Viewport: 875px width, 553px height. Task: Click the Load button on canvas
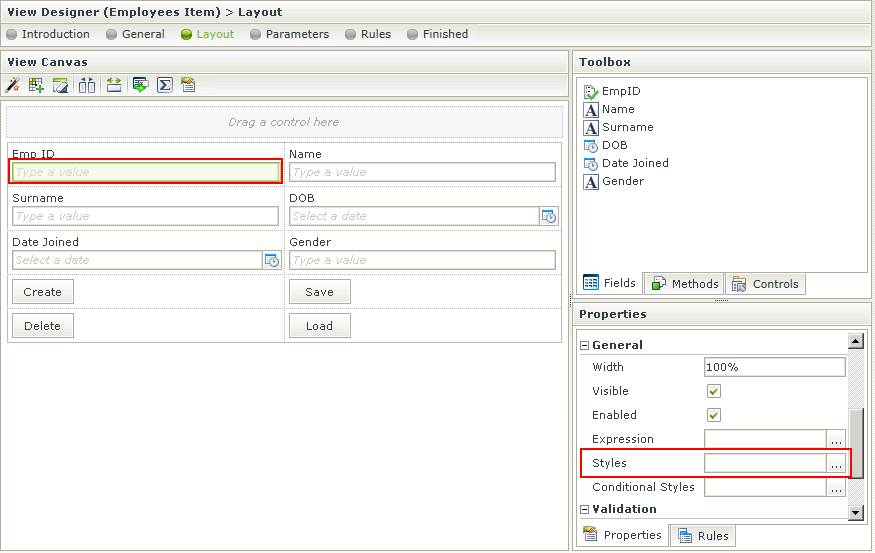tap(320, 326)
